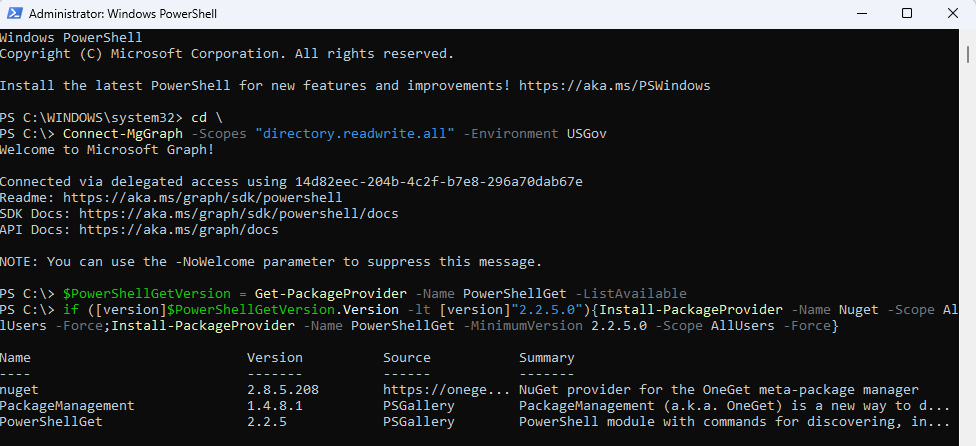Screen dimensions: 976x446
Task: Click the 'Copyright (C) Microsoft Corporation' line
Action: click(227, 53)
